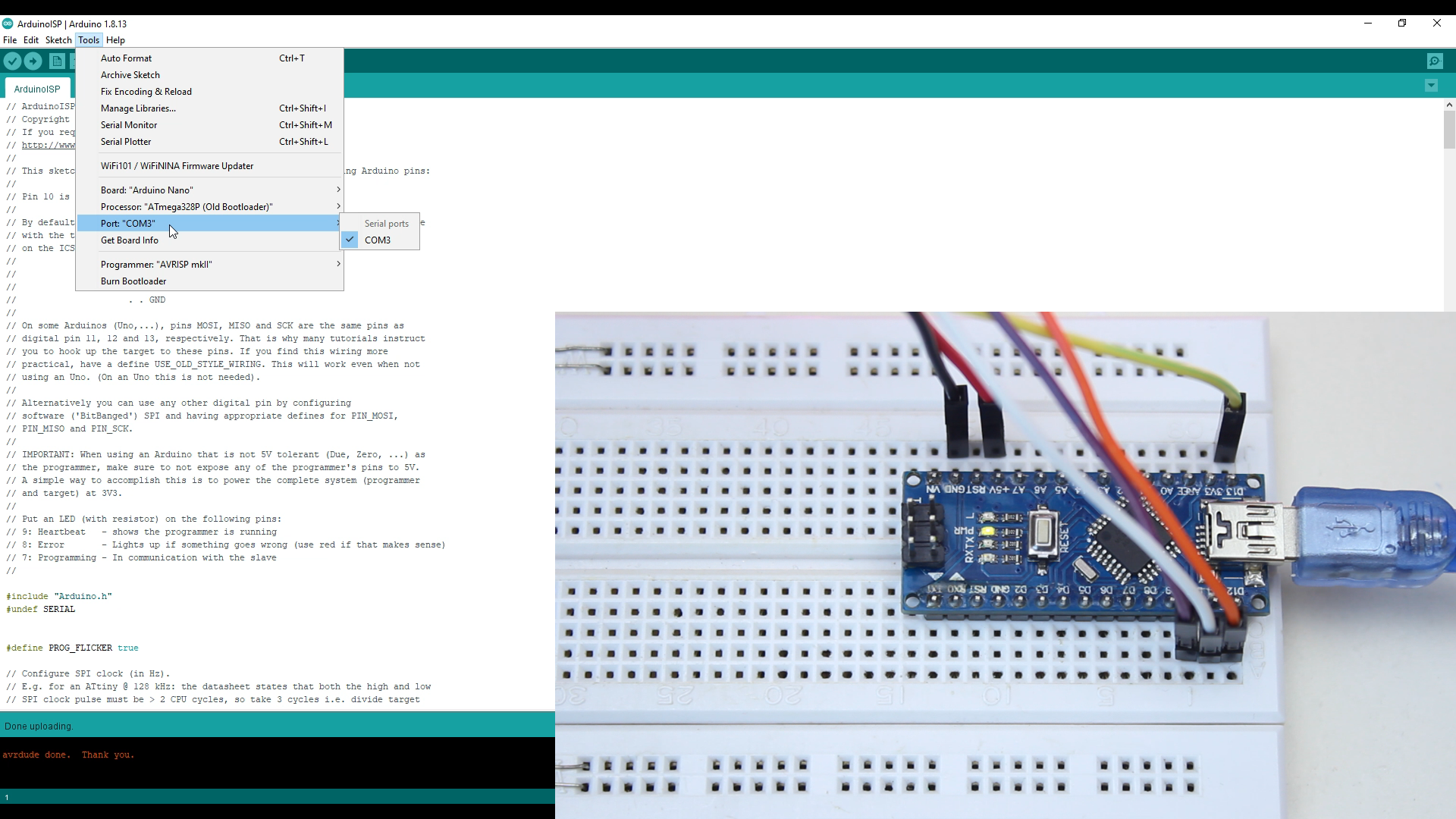This screenshot has height=819, width=1456.
Task: Minimize the Arduino IDE window
Action: click(1368, 24)
